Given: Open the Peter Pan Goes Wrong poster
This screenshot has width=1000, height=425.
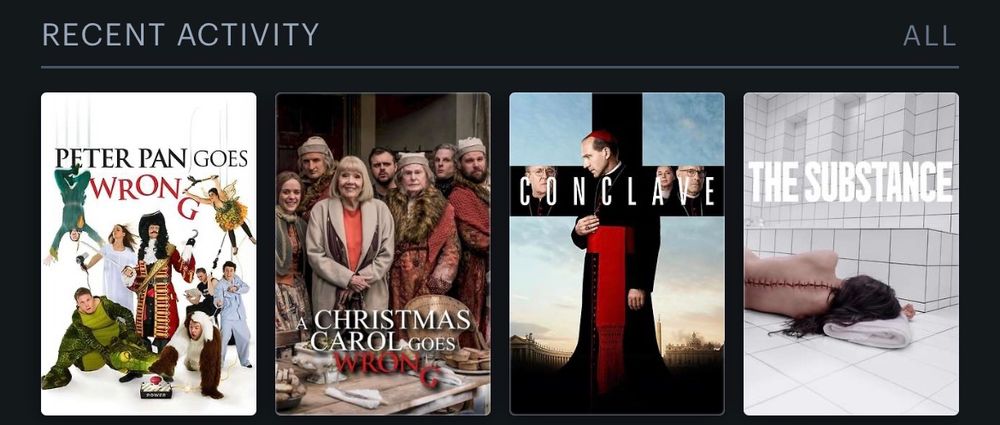Looking at the screenshot, I should [149, 254].
